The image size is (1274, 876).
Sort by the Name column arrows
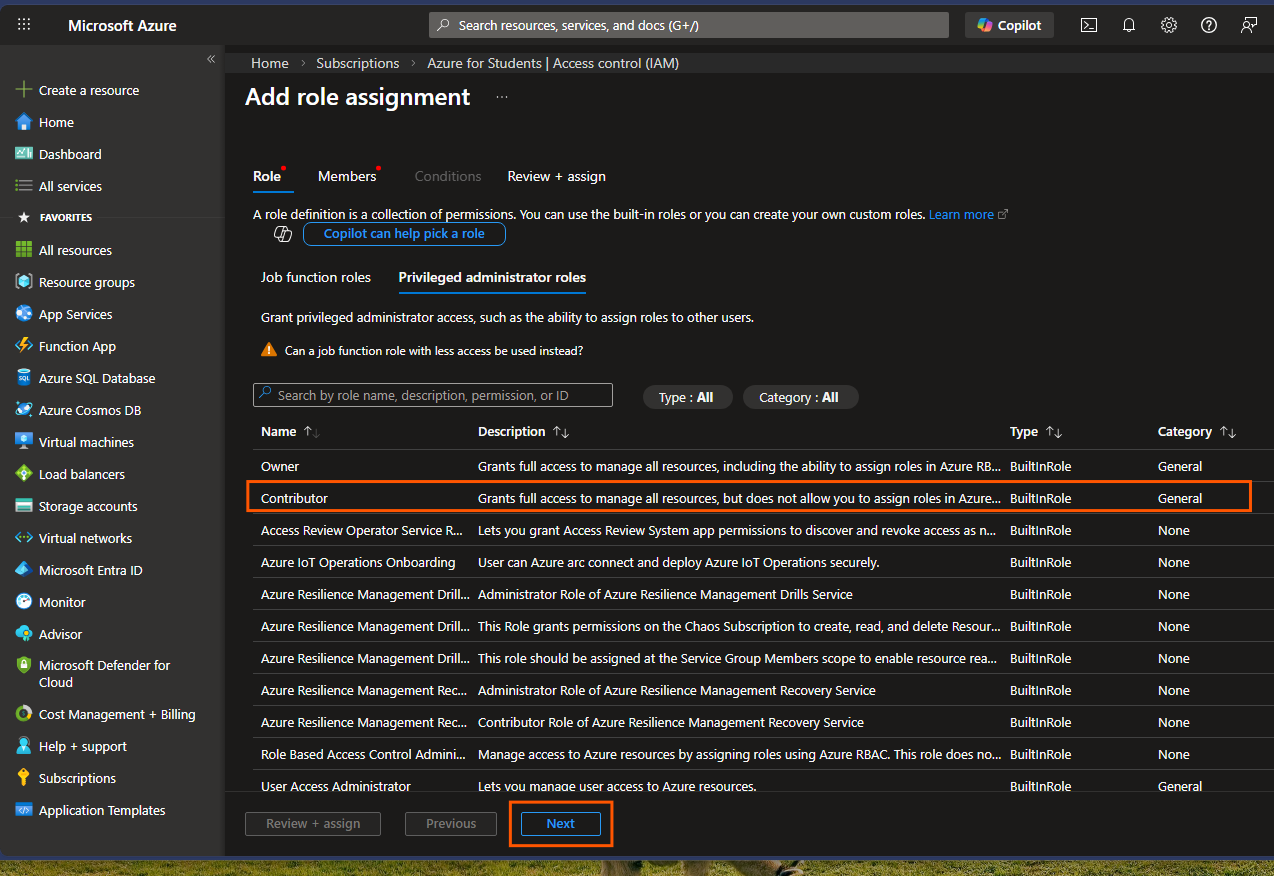(311, 432)
